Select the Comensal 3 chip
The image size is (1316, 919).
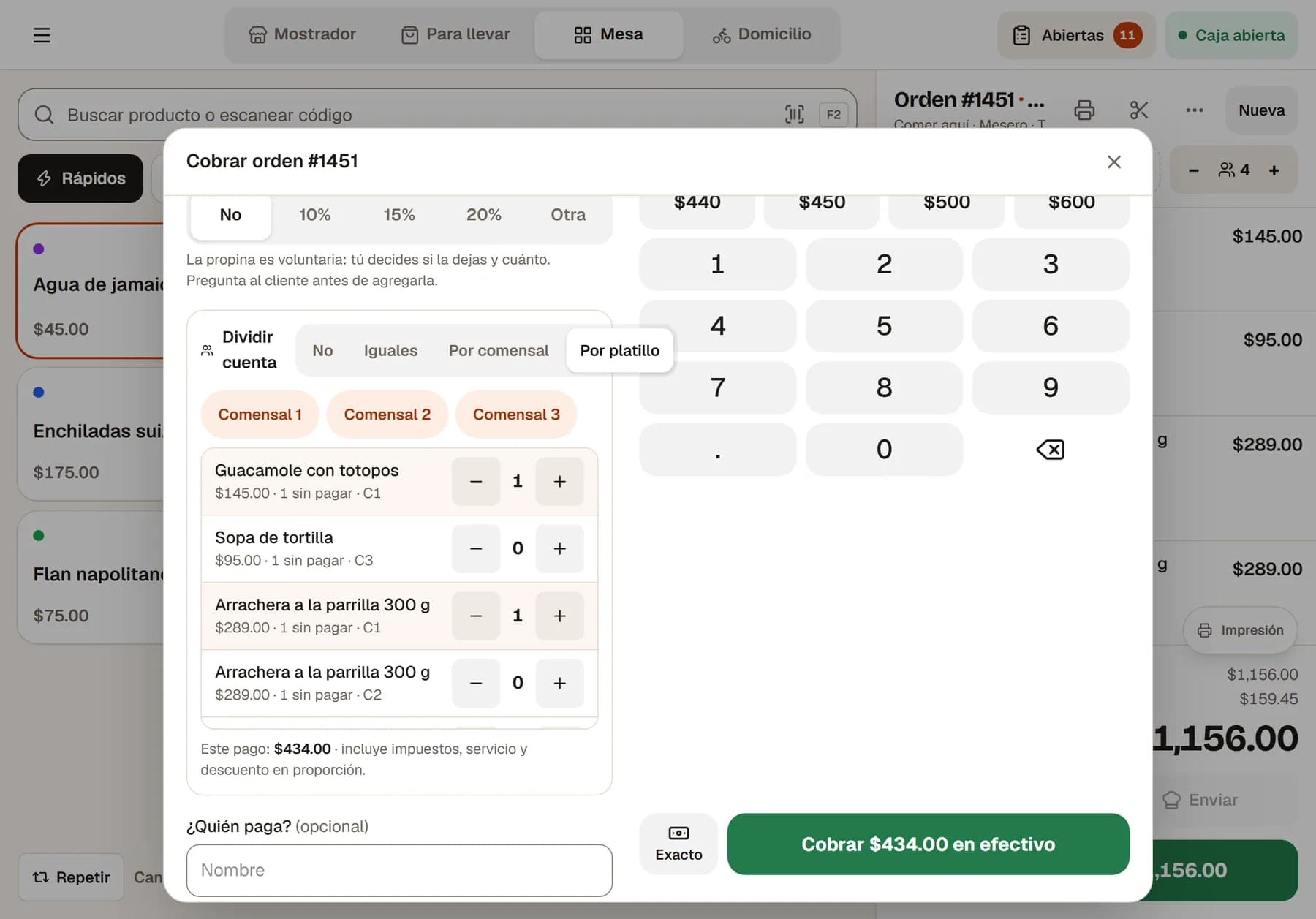(516, 415)
